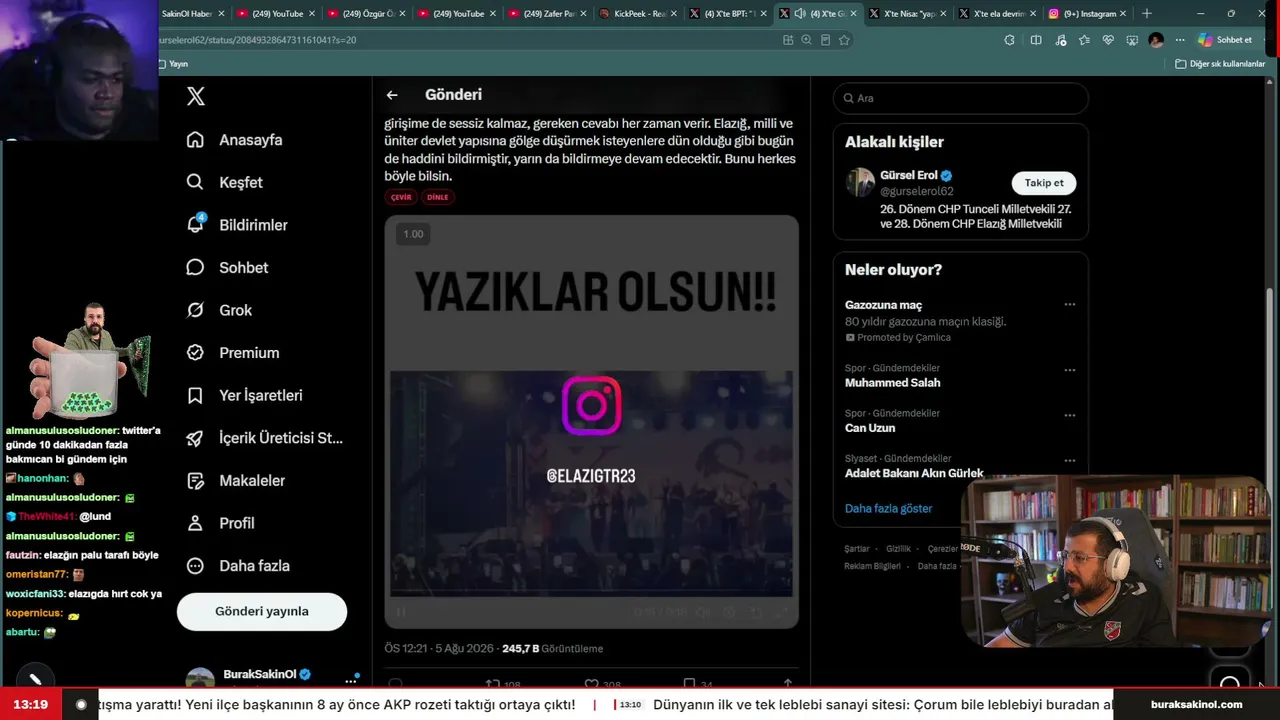
Task: Follow Gürsel Erol with Takip et
Action: coord(1044,183)
